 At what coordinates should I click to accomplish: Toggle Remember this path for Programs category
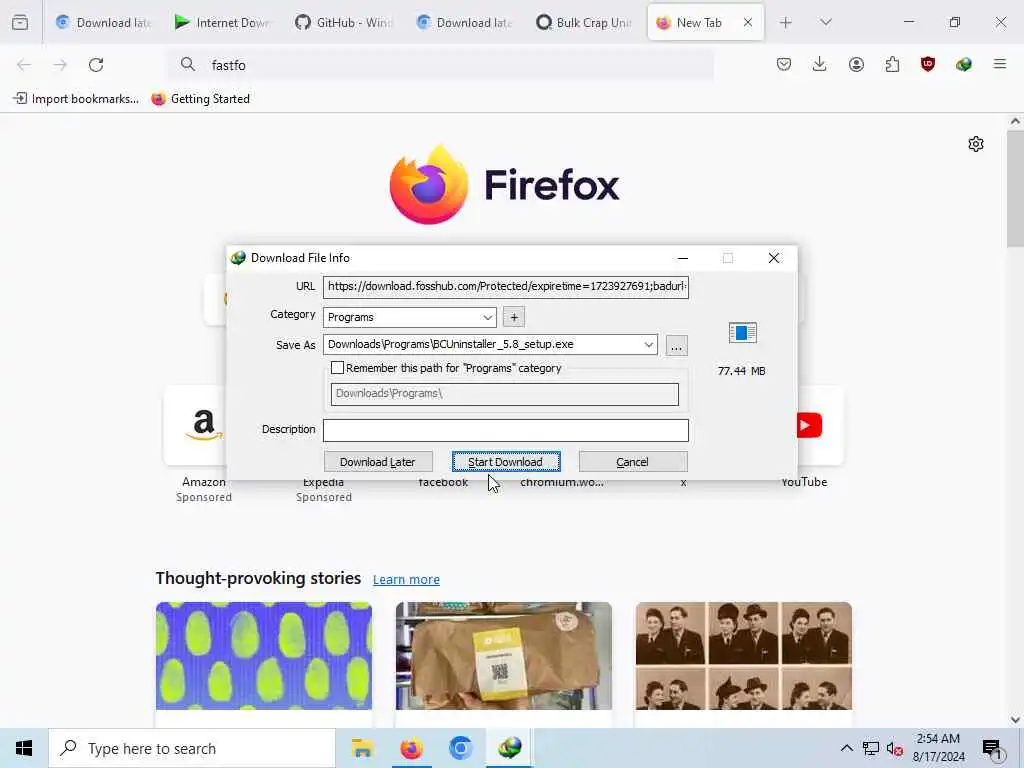click(x=338, y=368)
